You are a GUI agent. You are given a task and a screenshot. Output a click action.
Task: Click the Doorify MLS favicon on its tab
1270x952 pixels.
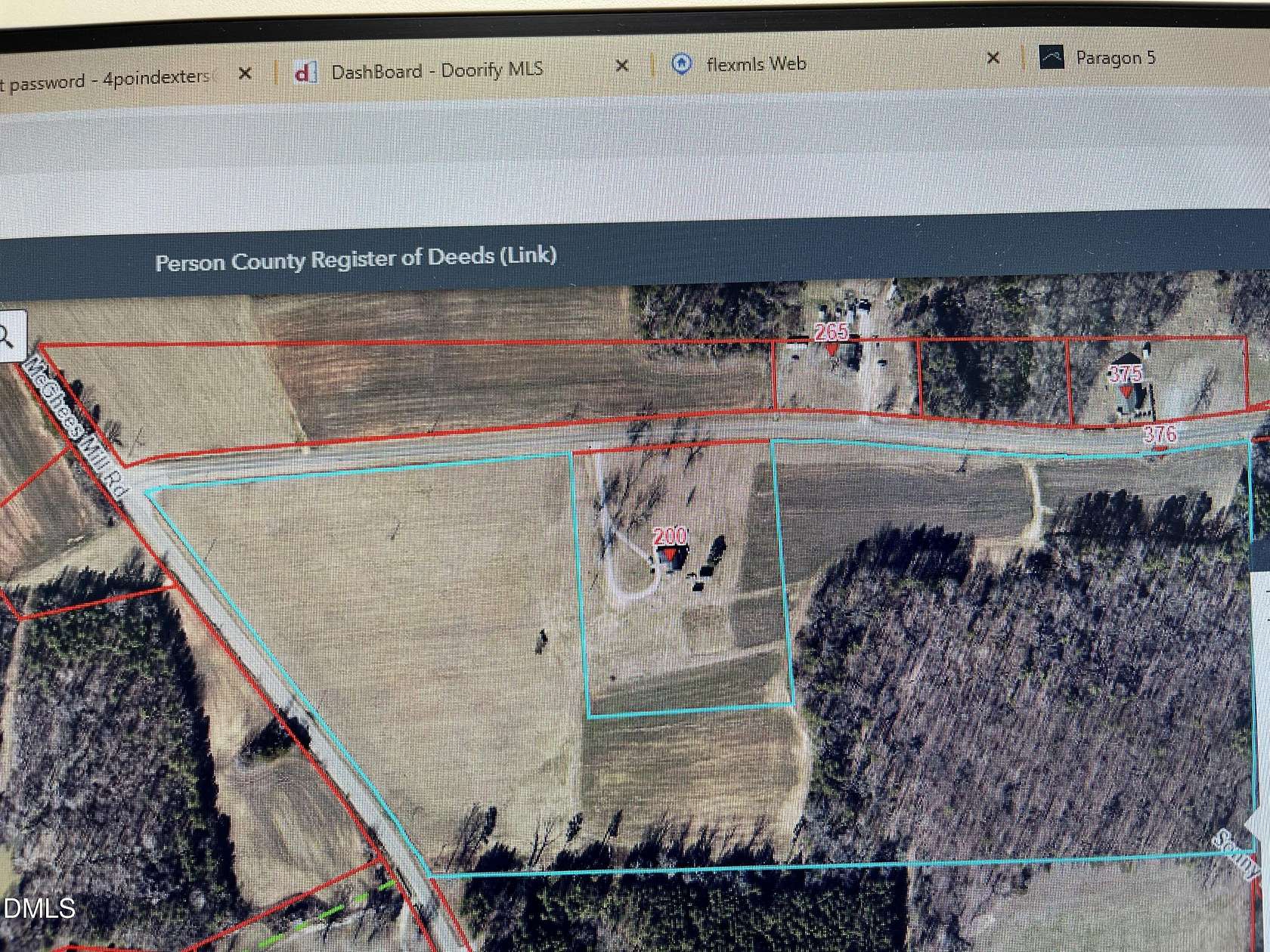coord(305,70)
